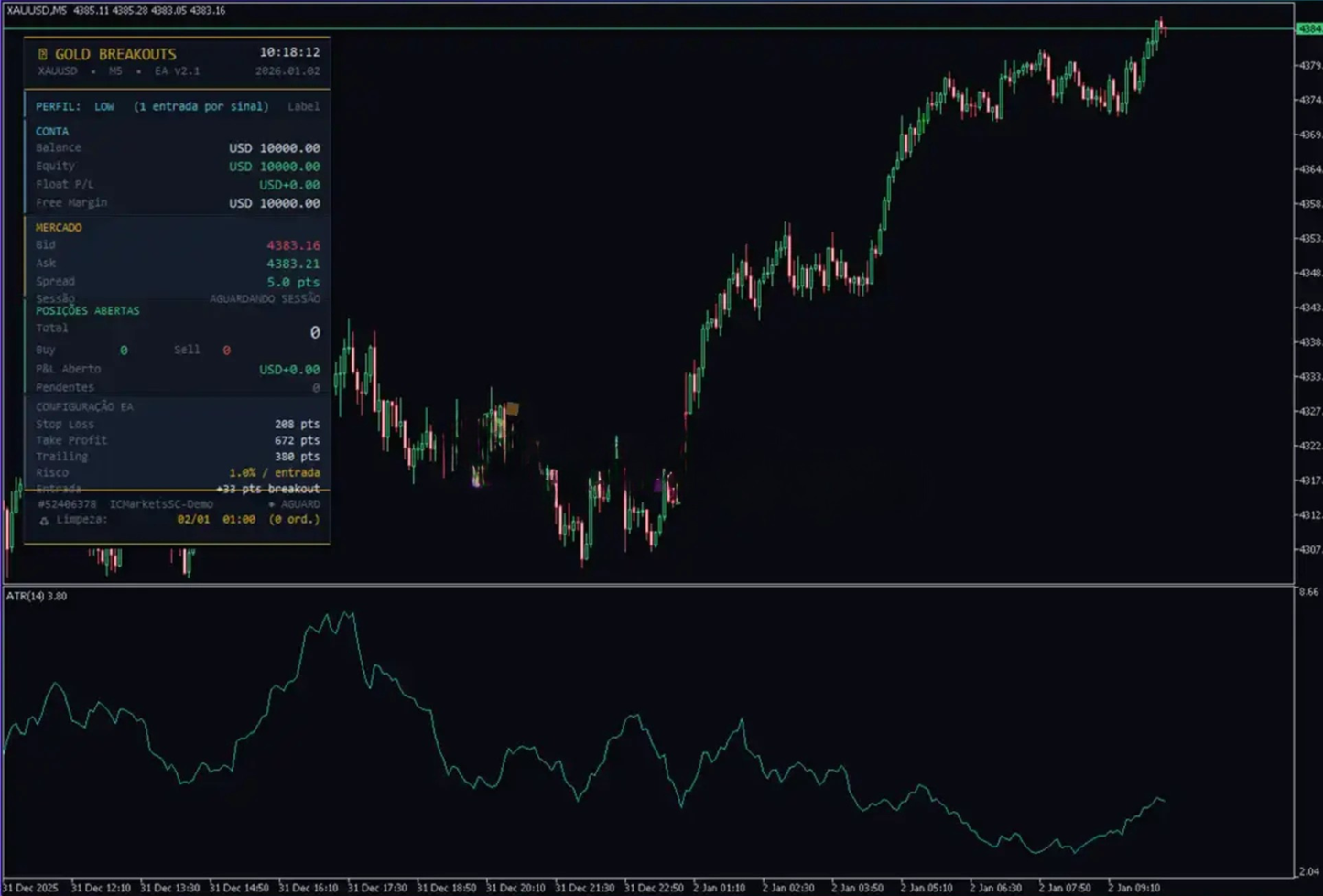Click the 4353 price scale label

(x=1309, y=238)
